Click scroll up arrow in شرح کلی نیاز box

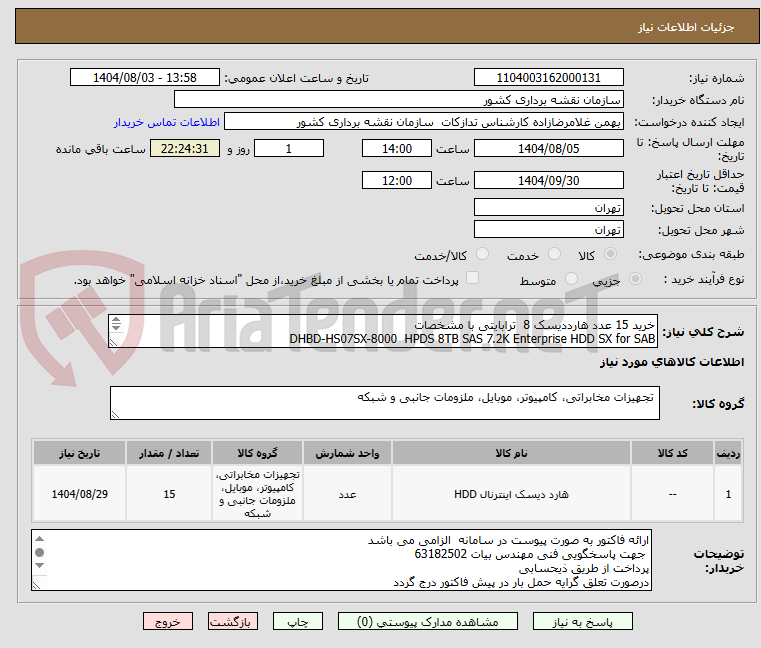(116, 320)
